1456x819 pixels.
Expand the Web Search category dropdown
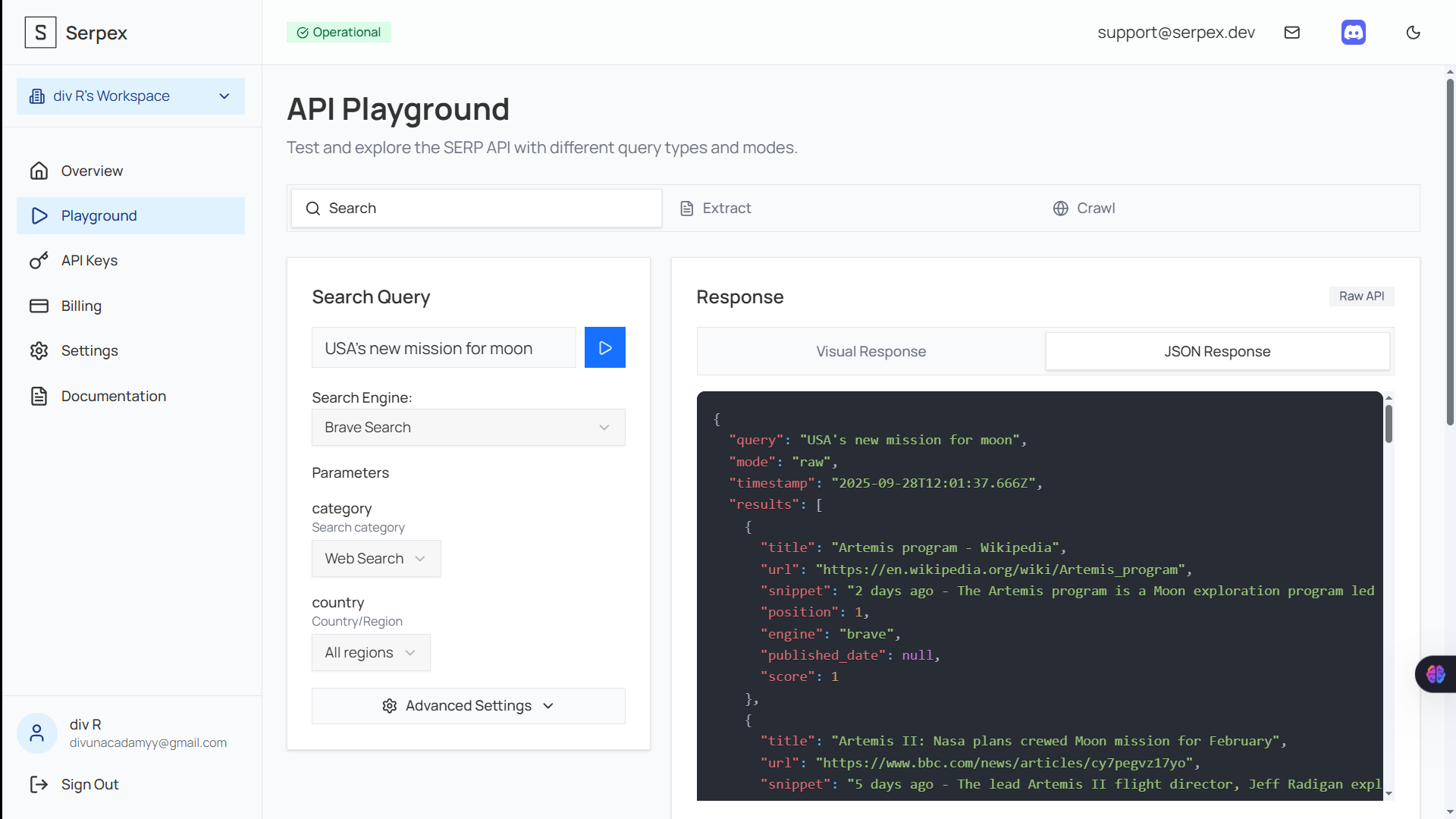(375, 558)
